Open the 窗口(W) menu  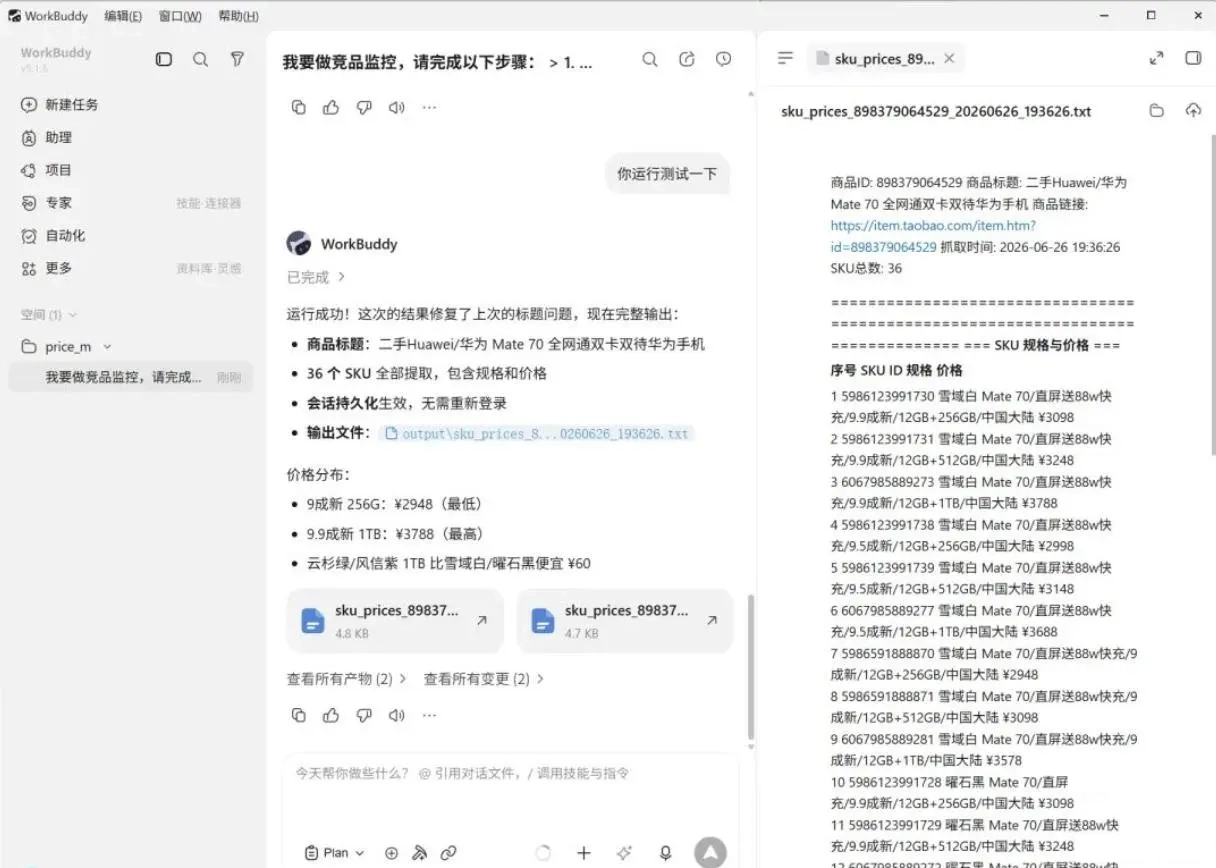pos(180,16)
